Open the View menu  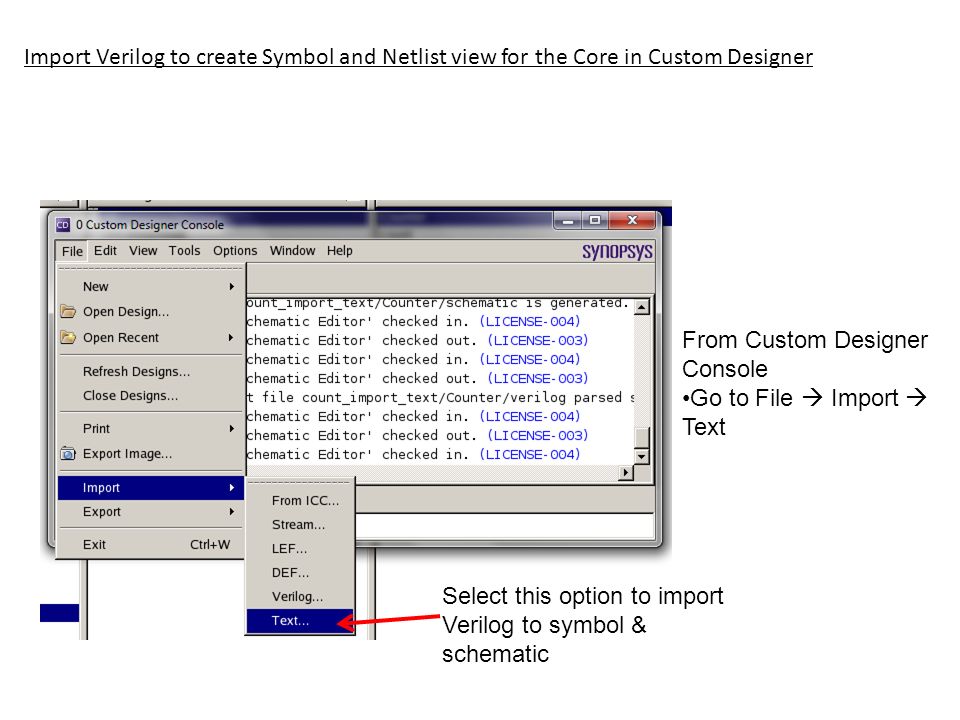coord(143,250)
